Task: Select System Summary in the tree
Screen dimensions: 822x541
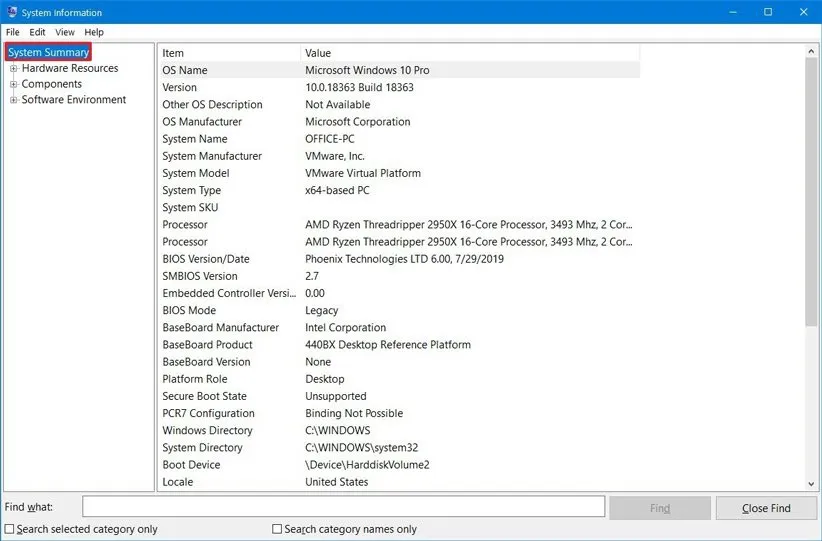Action: [49, 52]
